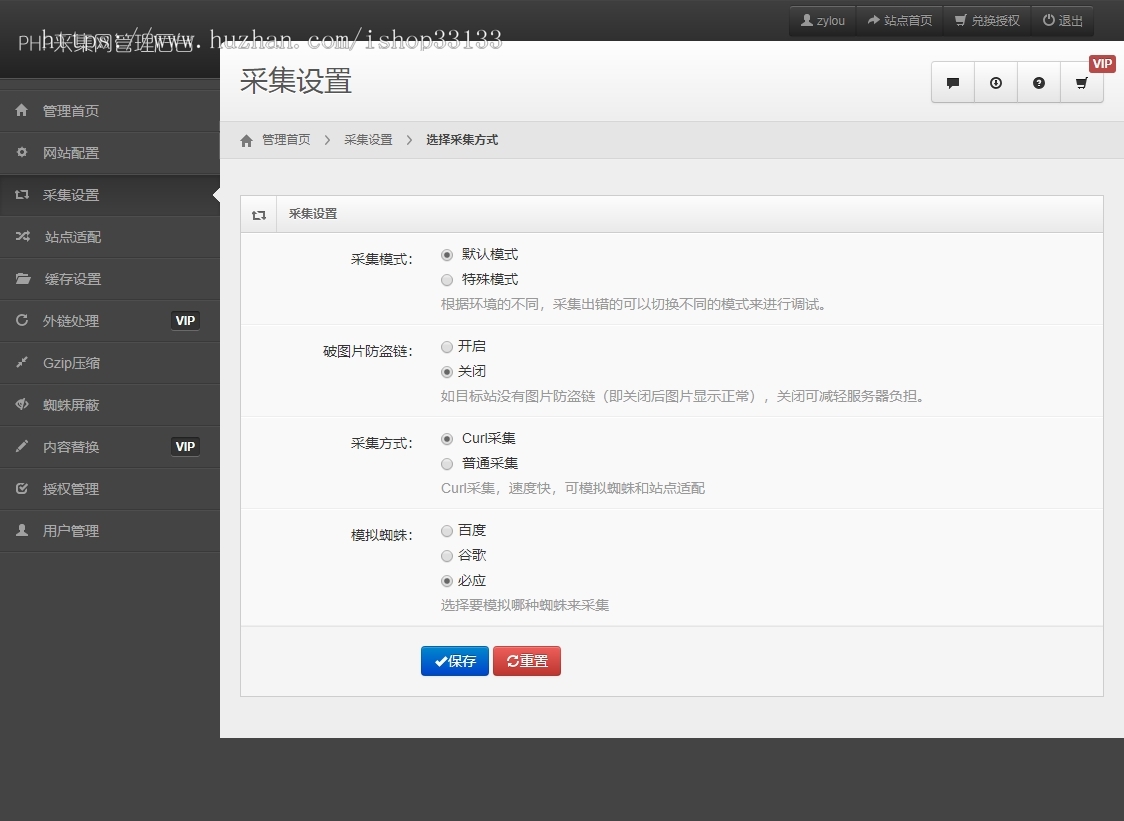This screenshot has width=1124, height=821.
Task: Select 百度 as the simulated spider
Action: (x=447, y=531)
